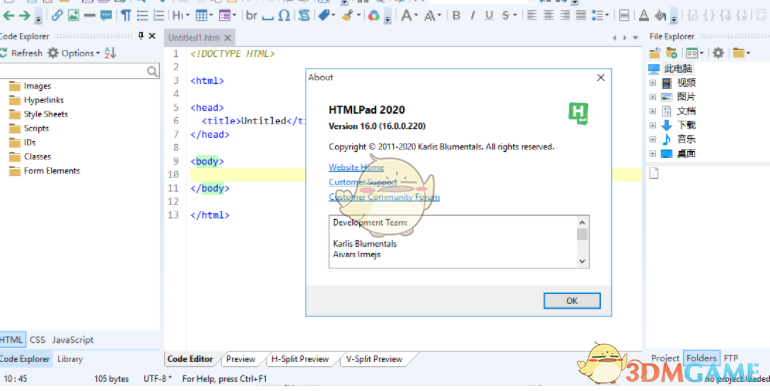770x391 pixels.
Task: Toggle bold formatting
Action: 456,15
